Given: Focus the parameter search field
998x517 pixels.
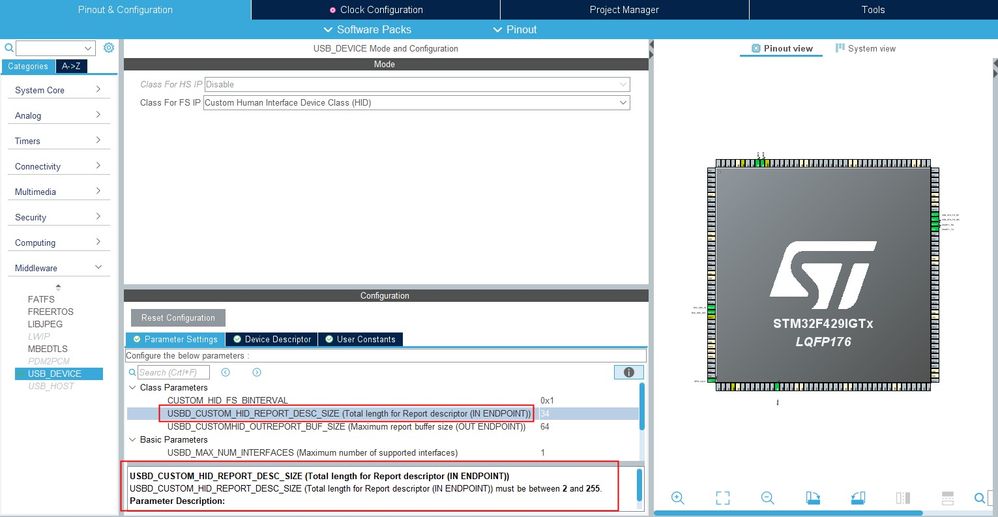Looking at the screenshot, I should (174, 372).
